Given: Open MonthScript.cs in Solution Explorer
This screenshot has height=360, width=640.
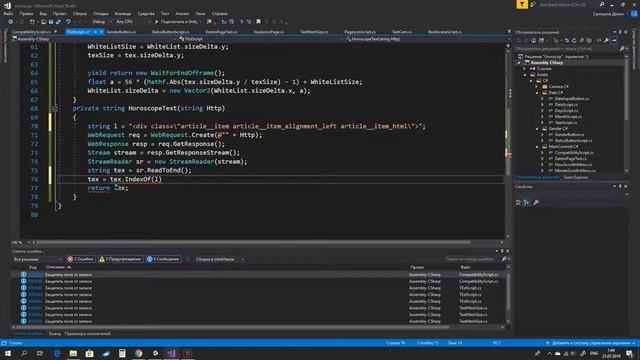Looking at the screenshot, I should tap(568, 116).
